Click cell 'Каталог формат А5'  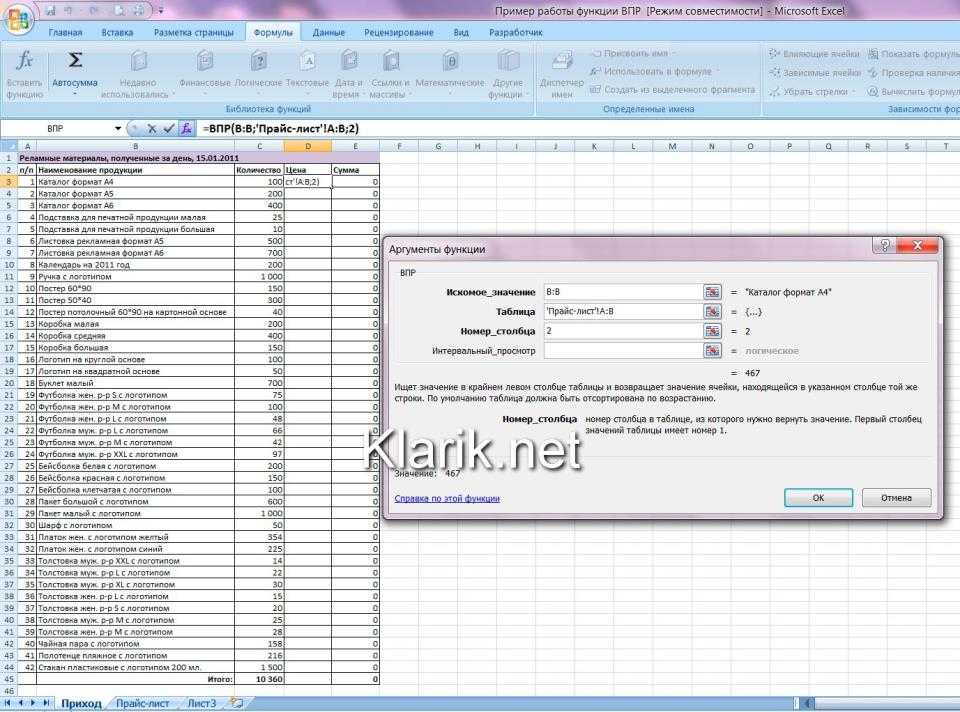(135, 193)
